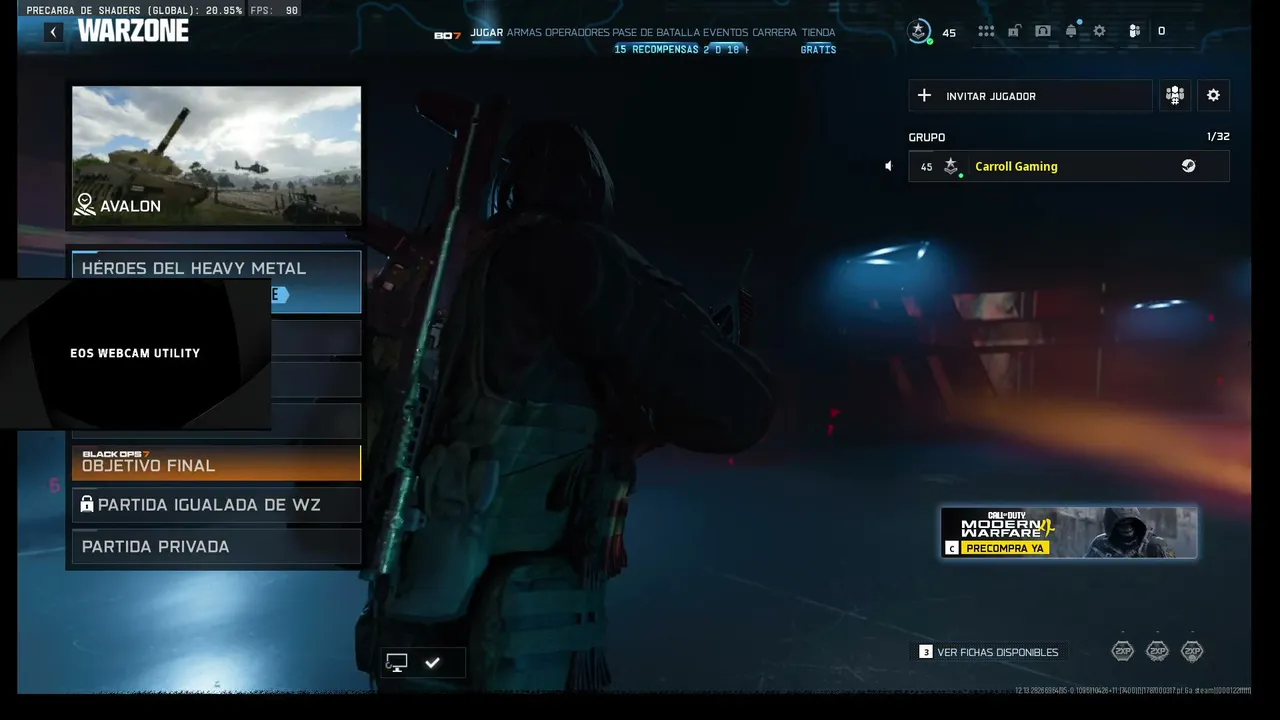1280x720 pixels.
Task: Select the middle 2XP token icon
Action: click(x=1157, y=651)
